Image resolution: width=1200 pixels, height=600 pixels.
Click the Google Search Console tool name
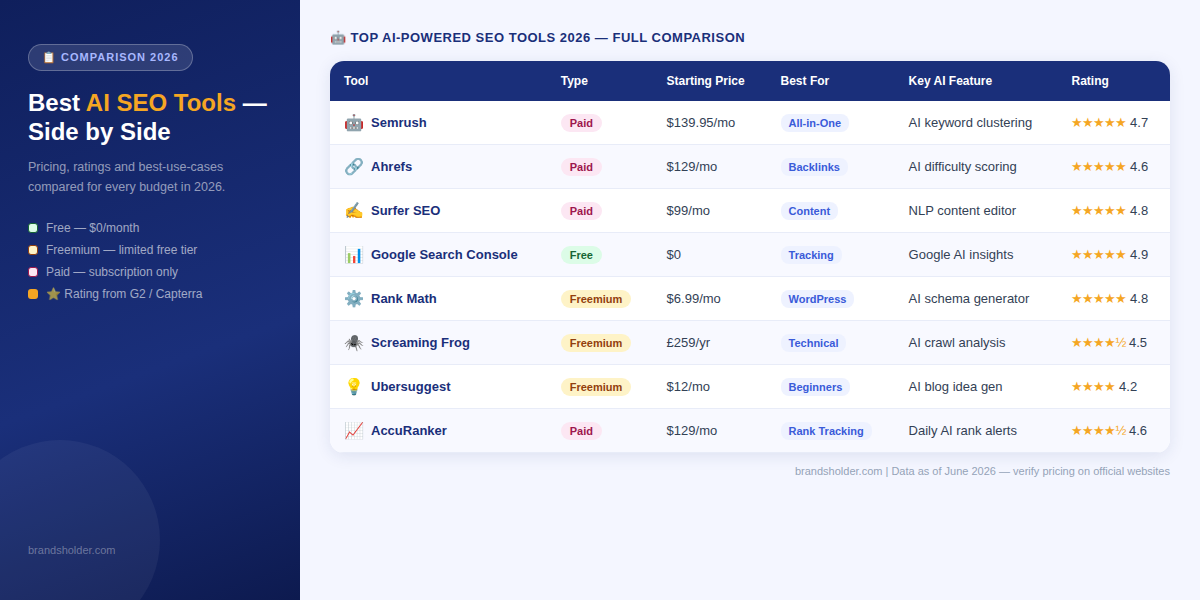(444, 255)
